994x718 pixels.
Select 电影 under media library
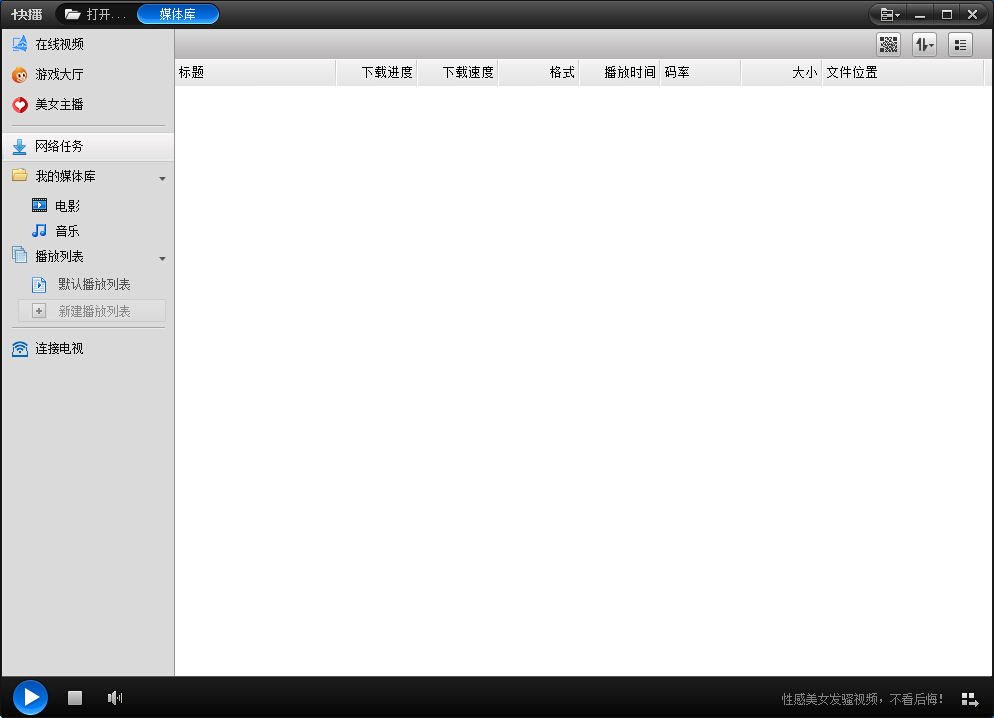coord(67,206)
